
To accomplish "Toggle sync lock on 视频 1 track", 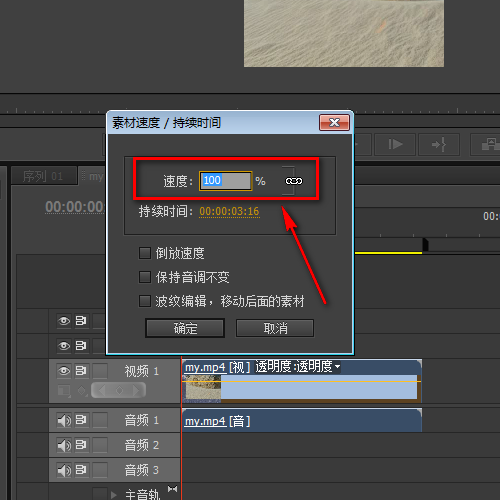I will (81, 371).
